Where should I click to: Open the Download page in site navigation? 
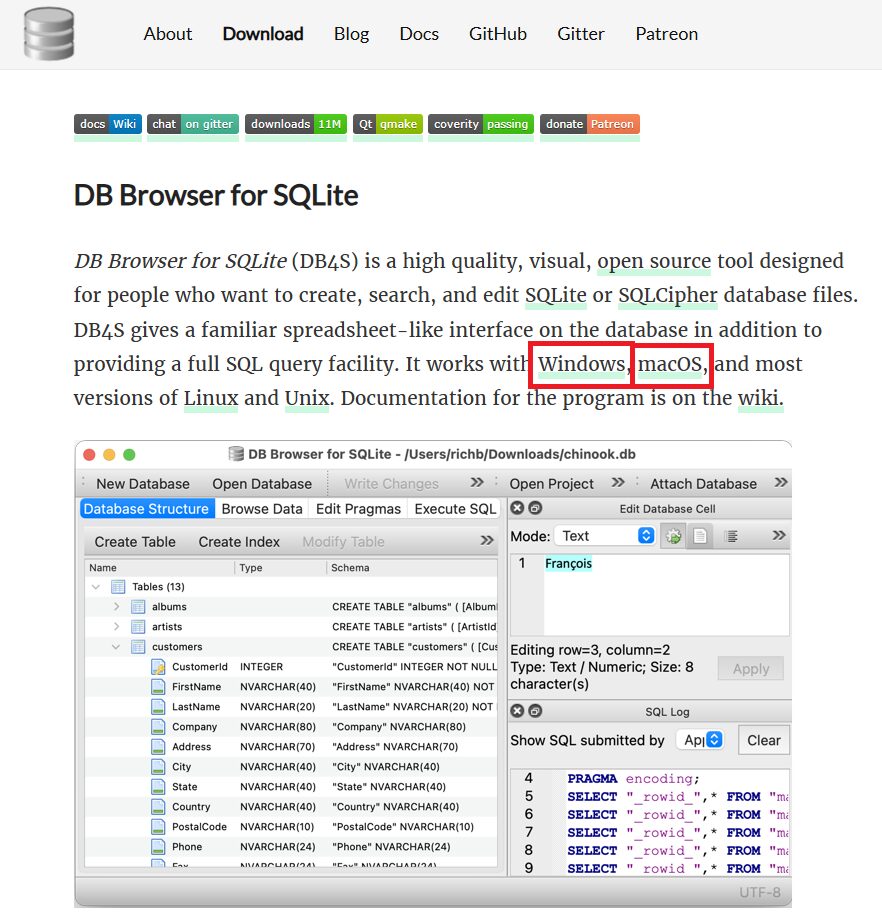pos(263,34)
